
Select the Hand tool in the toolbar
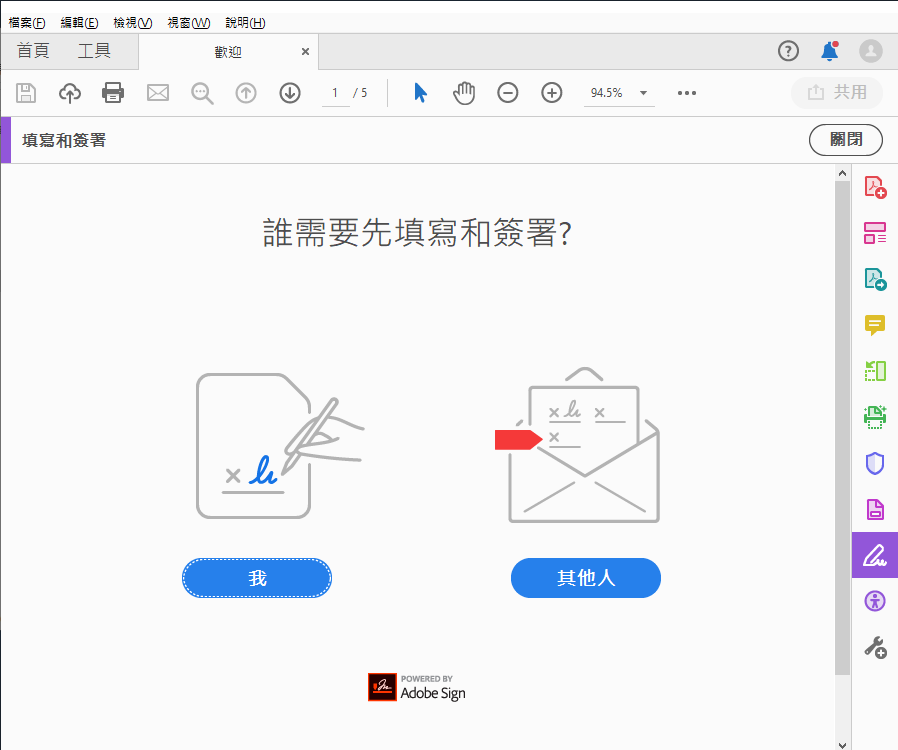pyautogui.click(x=464, y=92)
